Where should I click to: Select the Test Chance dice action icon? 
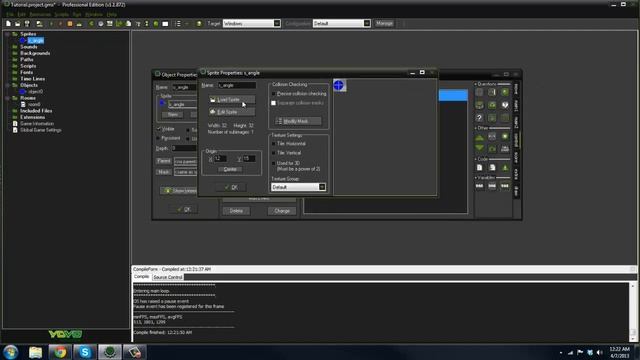pos(492,105)
